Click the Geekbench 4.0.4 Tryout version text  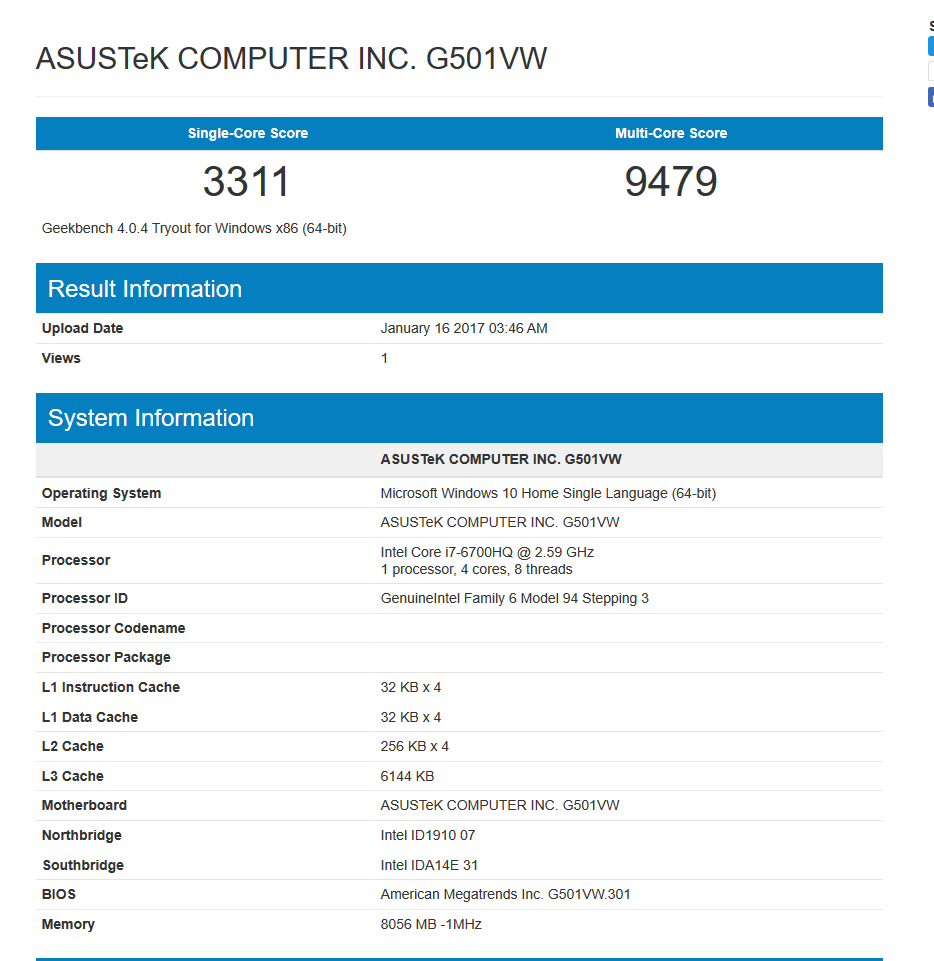pyautogui.click(x=194, y=228)
